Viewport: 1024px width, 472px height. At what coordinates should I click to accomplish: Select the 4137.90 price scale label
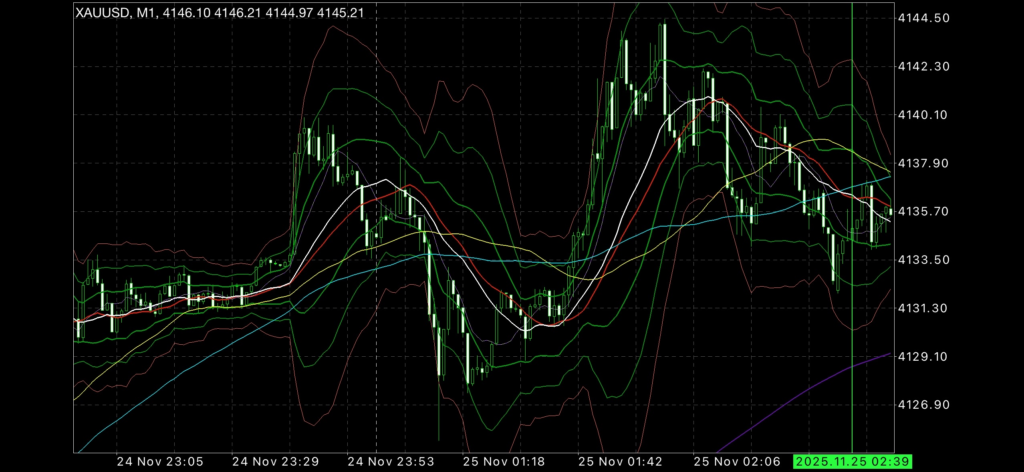(x=924, y=163)
